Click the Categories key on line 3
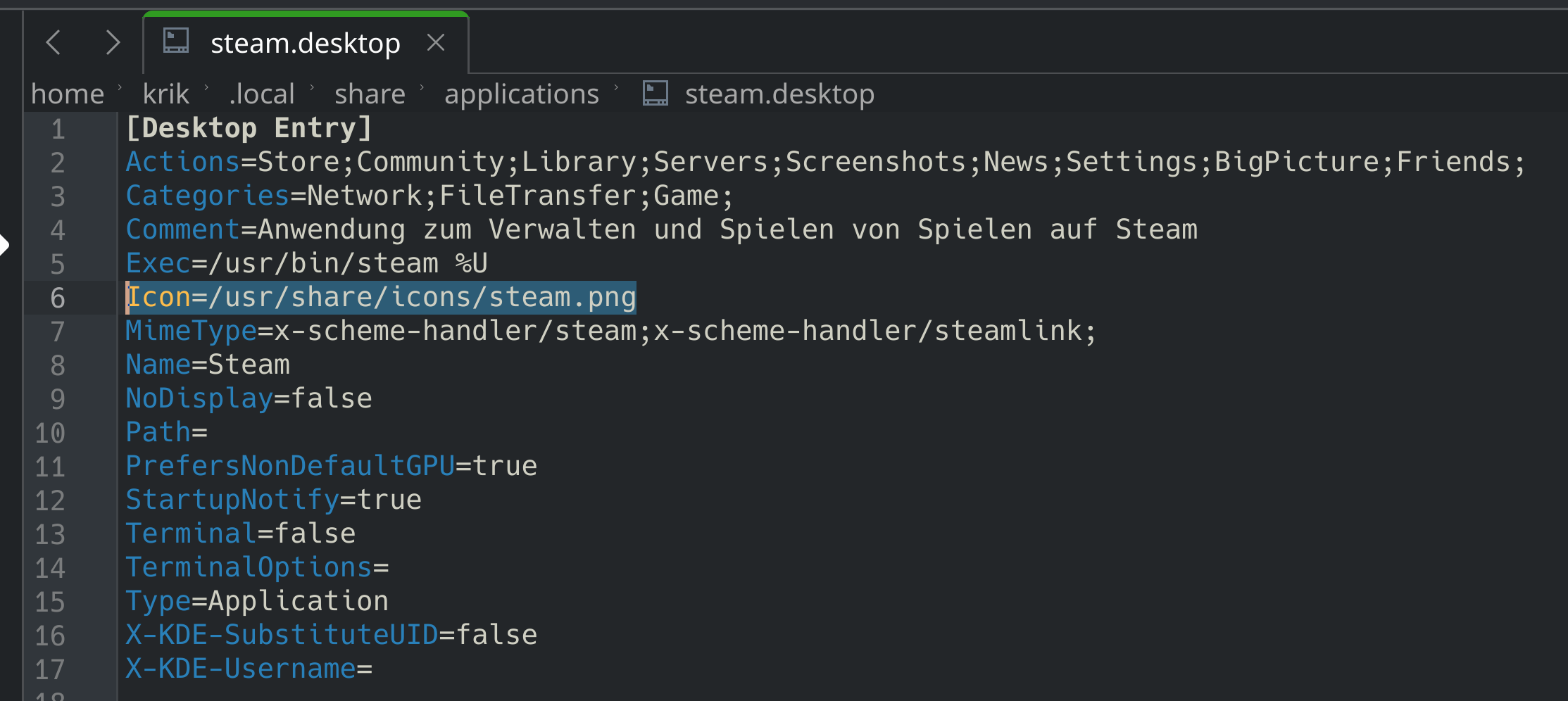1568x701 pixels. tap(208, 196)
